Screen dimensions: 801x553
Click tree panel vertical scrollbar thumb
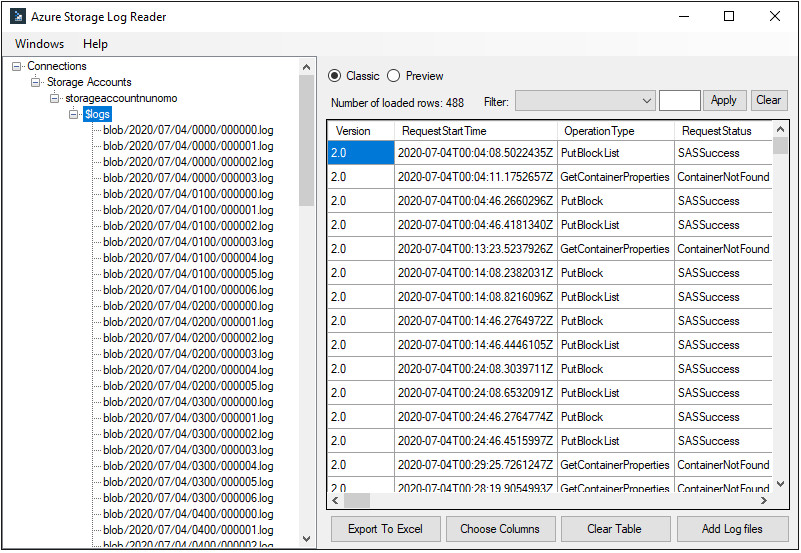307,140
